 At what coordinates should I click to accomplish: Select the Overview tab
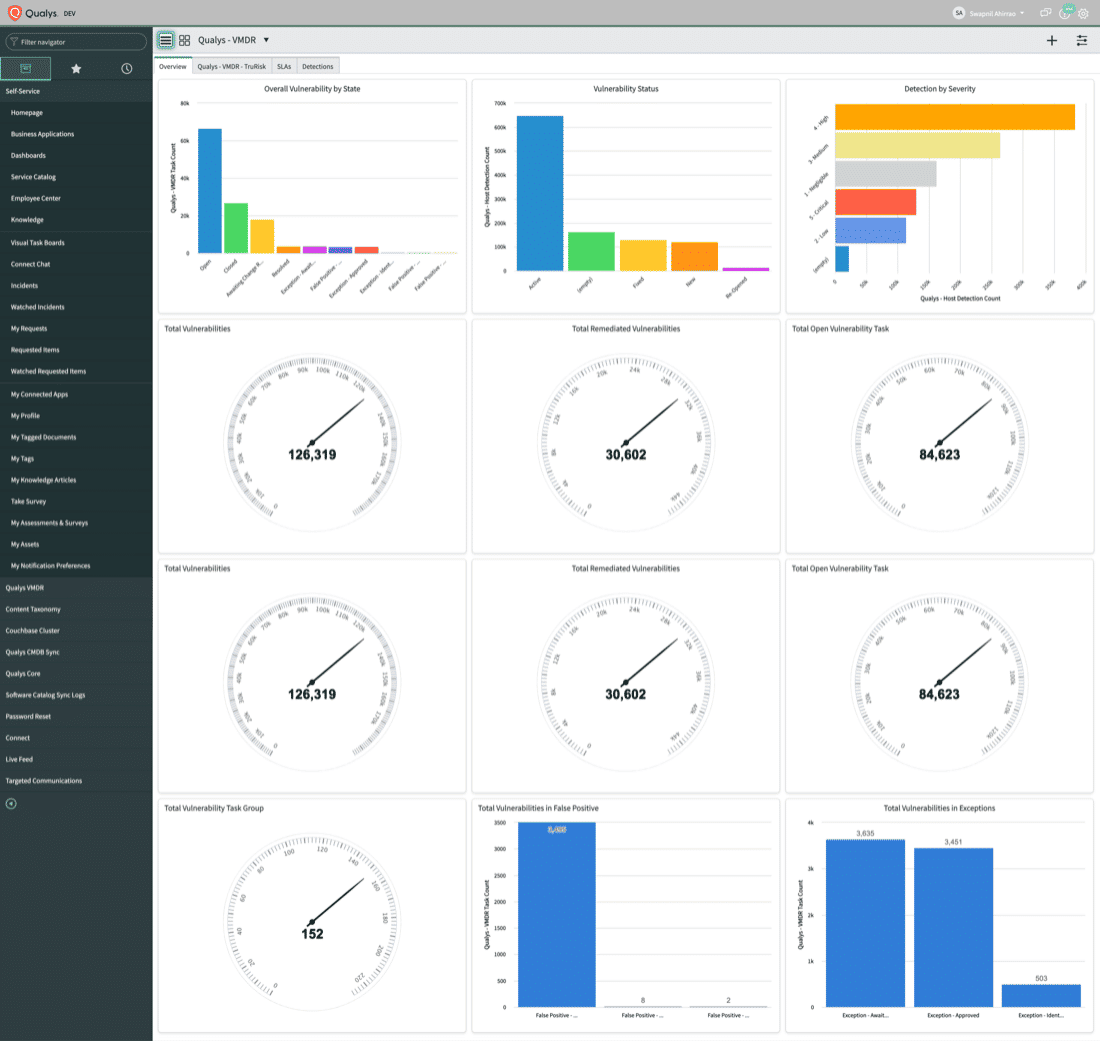[173, 67]
